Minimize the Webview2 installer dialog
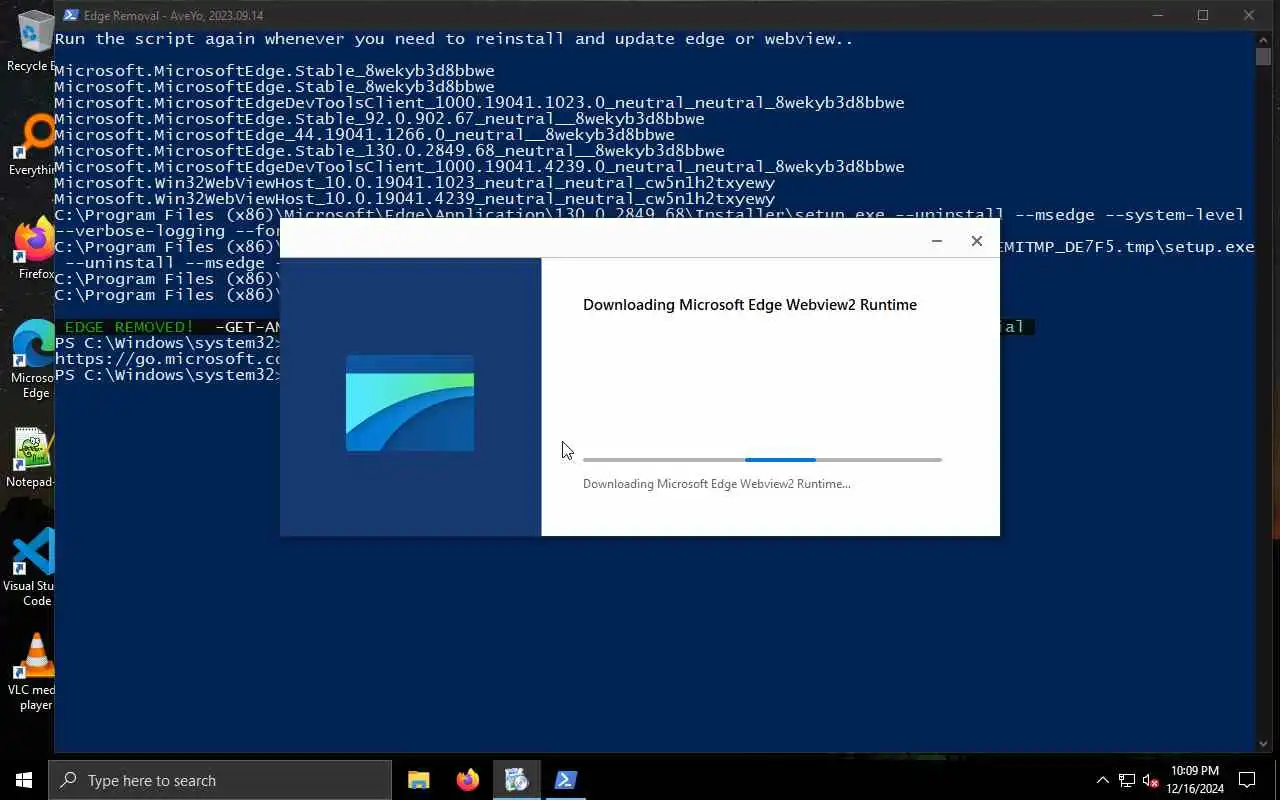The width and height of the screenshot is (1280, 800). pyautogui.click(x=937, y=241)
